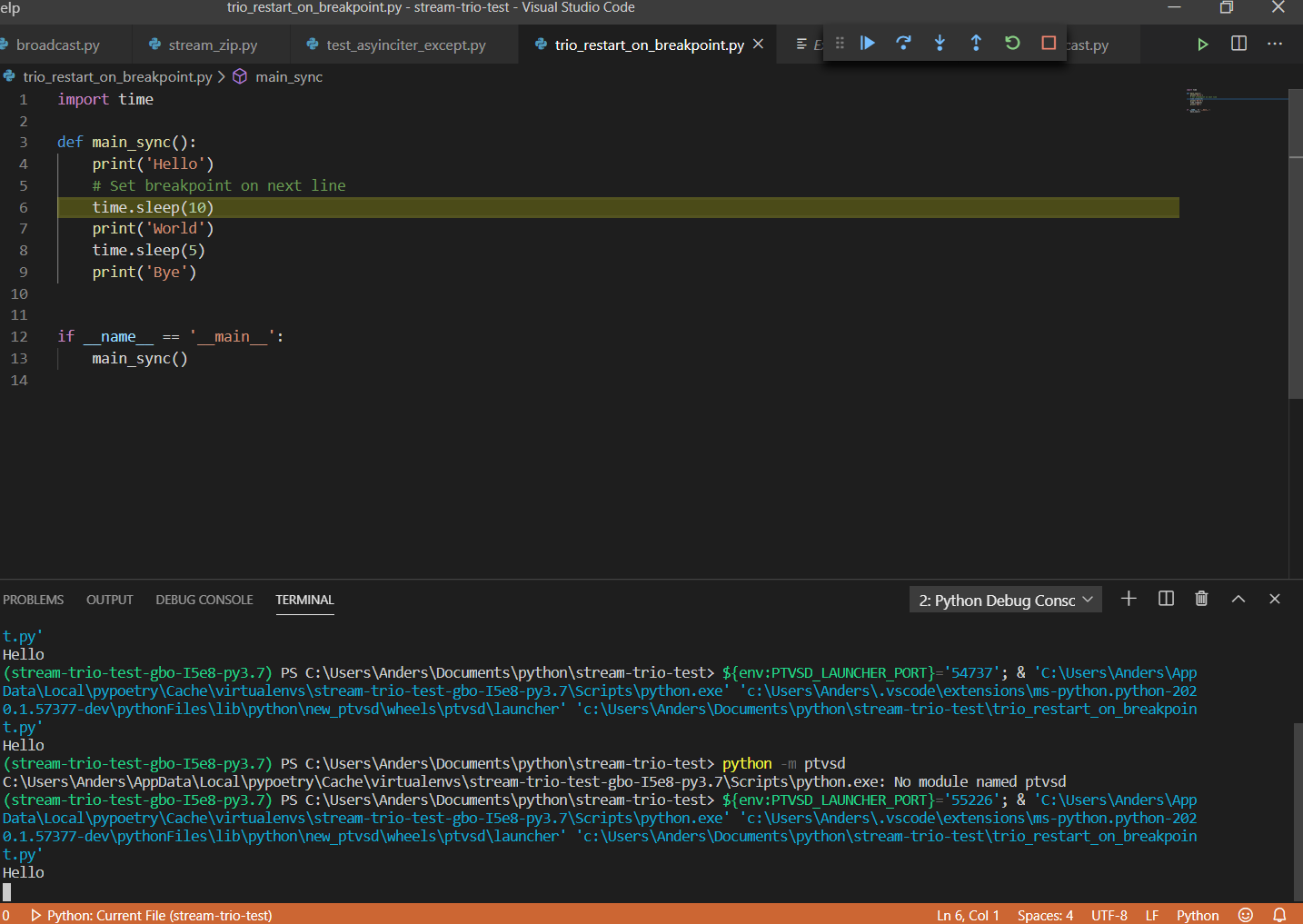Open the editor's more actions menu
This screenshot has width=1303, height=924.
click(1275, 43)
